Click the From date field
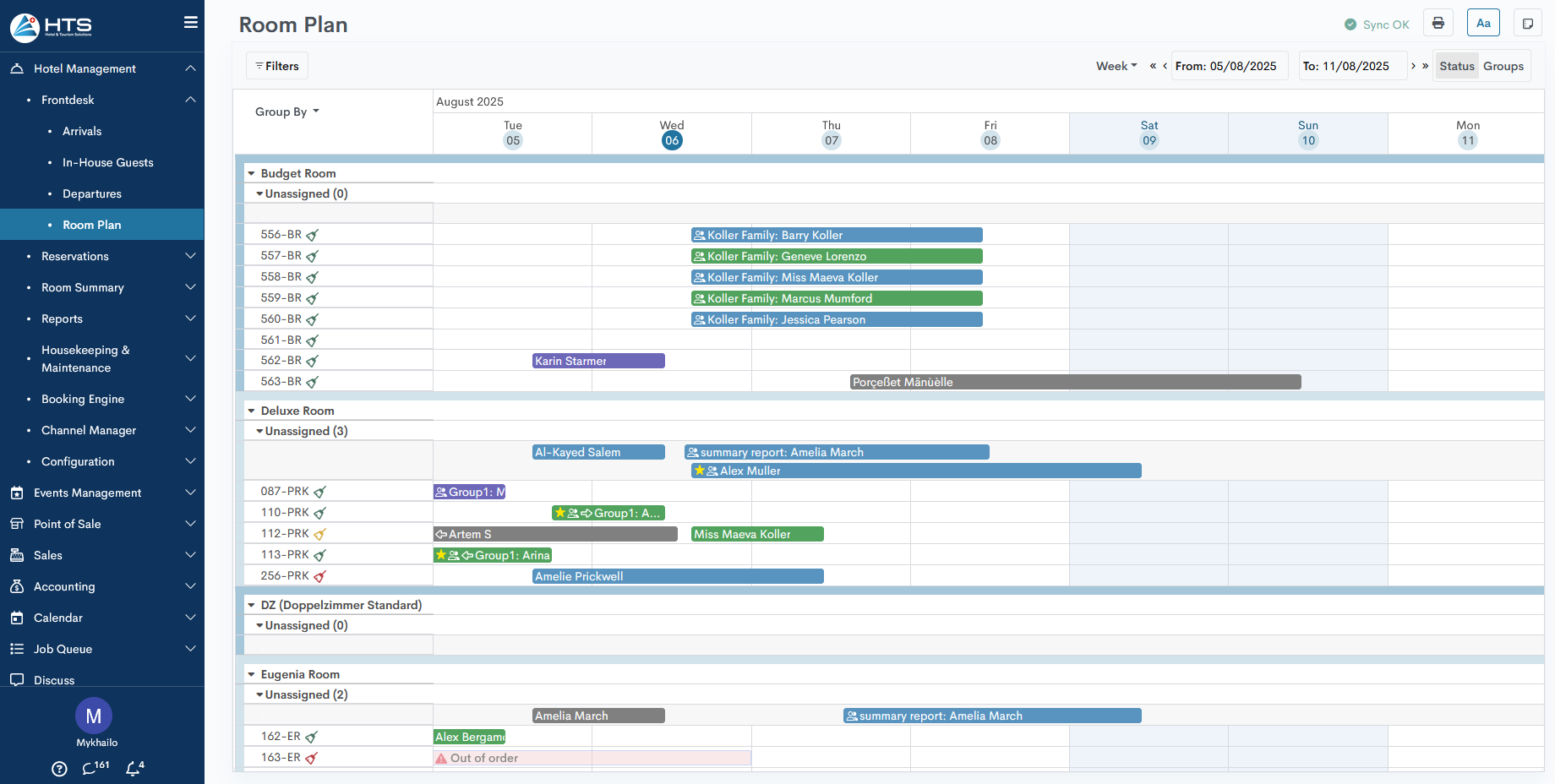 click(x=1229, y=66)
